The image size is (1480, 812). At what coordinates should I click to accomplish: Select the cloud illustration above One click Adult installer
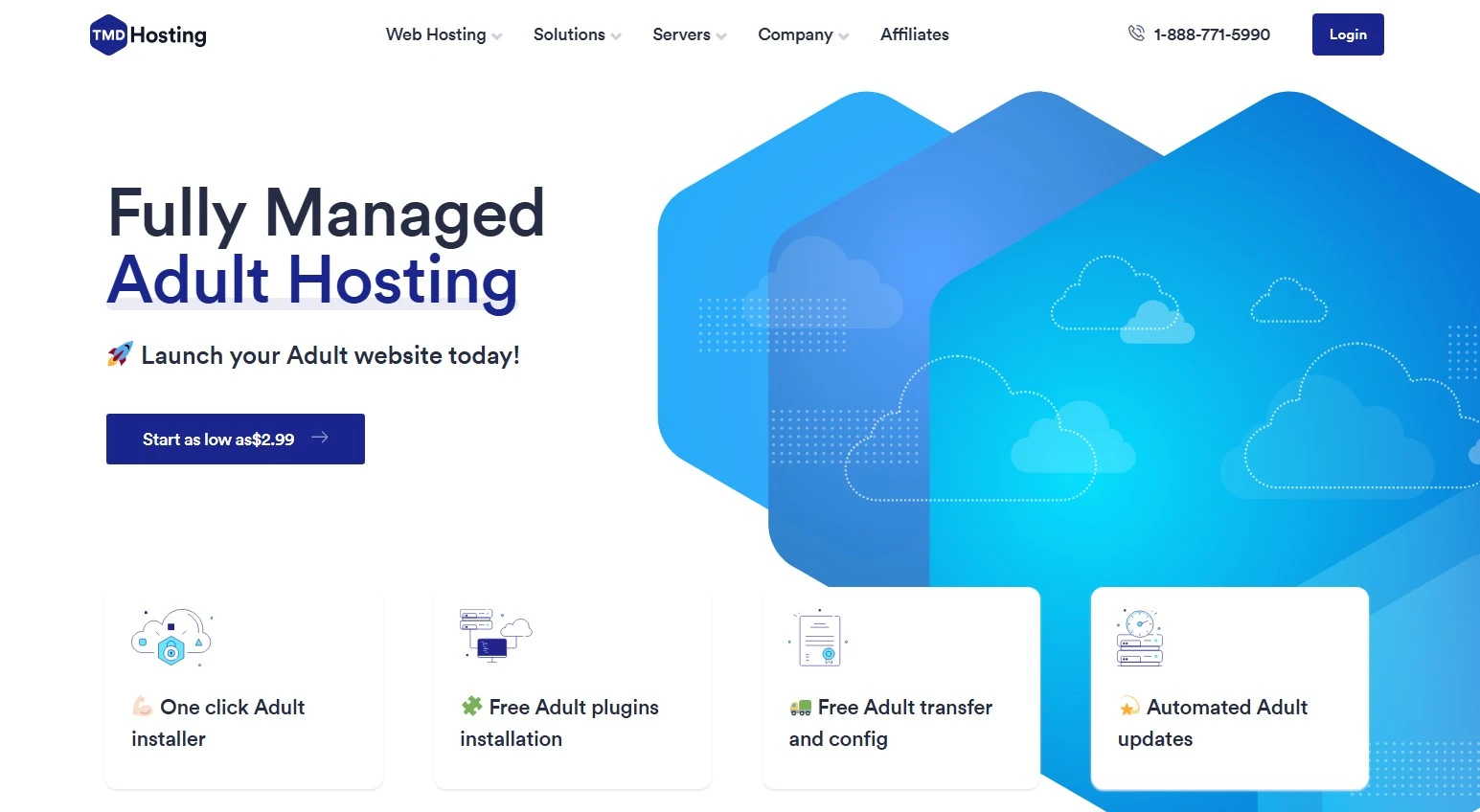click(171, 635)
